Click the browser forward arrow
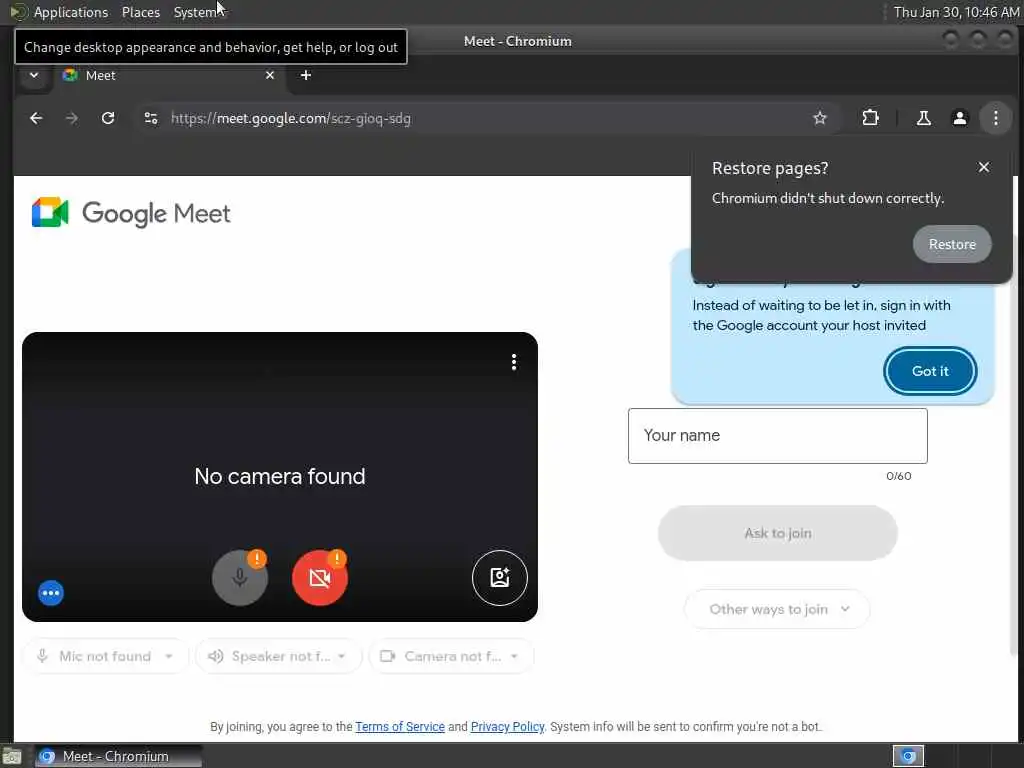Viewport: 1024px width, 768px height. 72,118
